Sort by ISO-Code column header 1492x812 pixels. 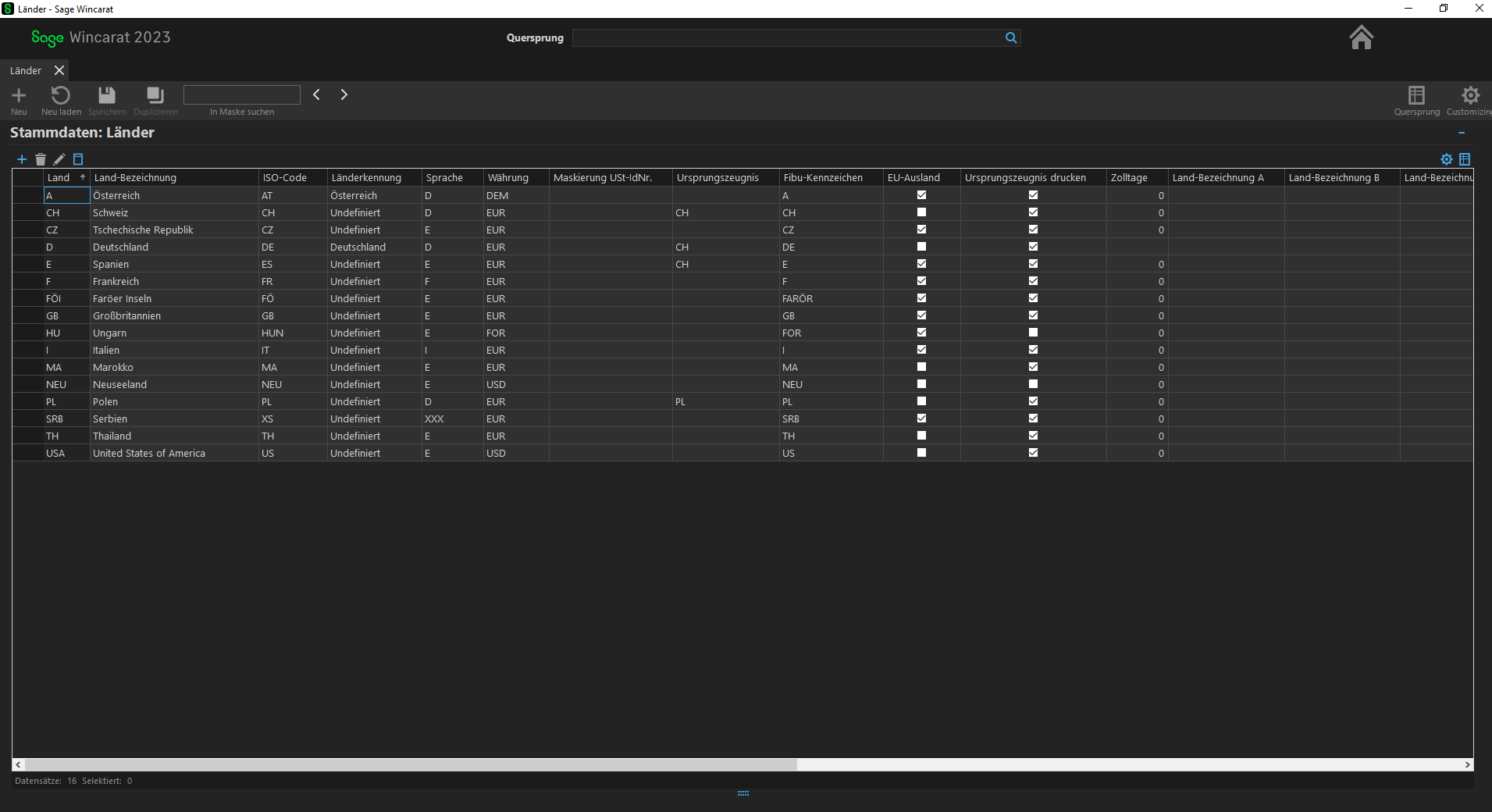pyautogui.click(x=293, y=177)
